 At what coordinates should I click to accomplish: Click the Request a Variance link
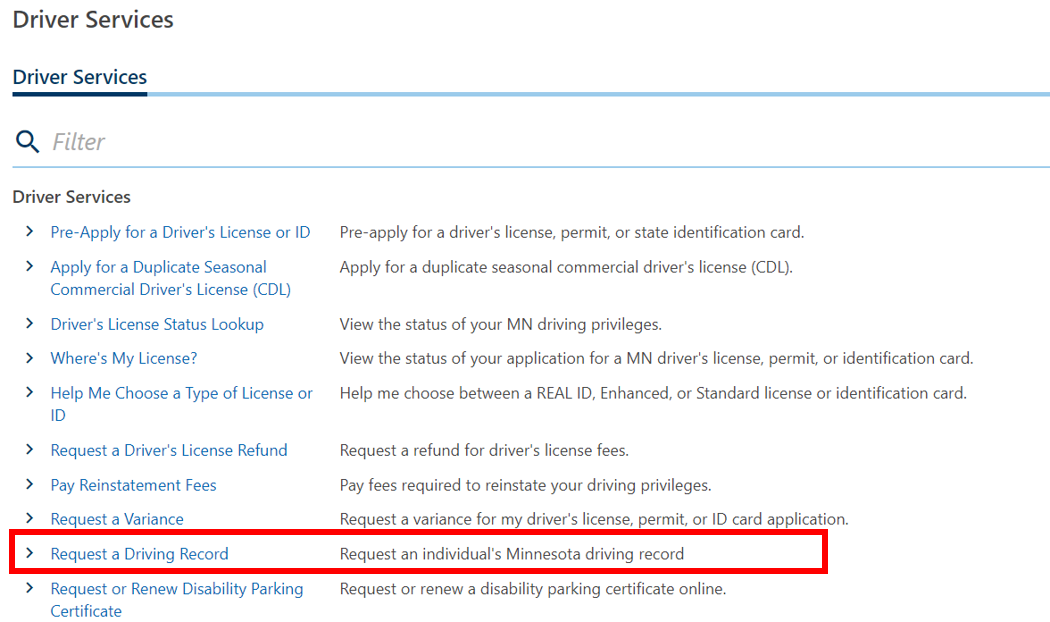pos(117,520)
